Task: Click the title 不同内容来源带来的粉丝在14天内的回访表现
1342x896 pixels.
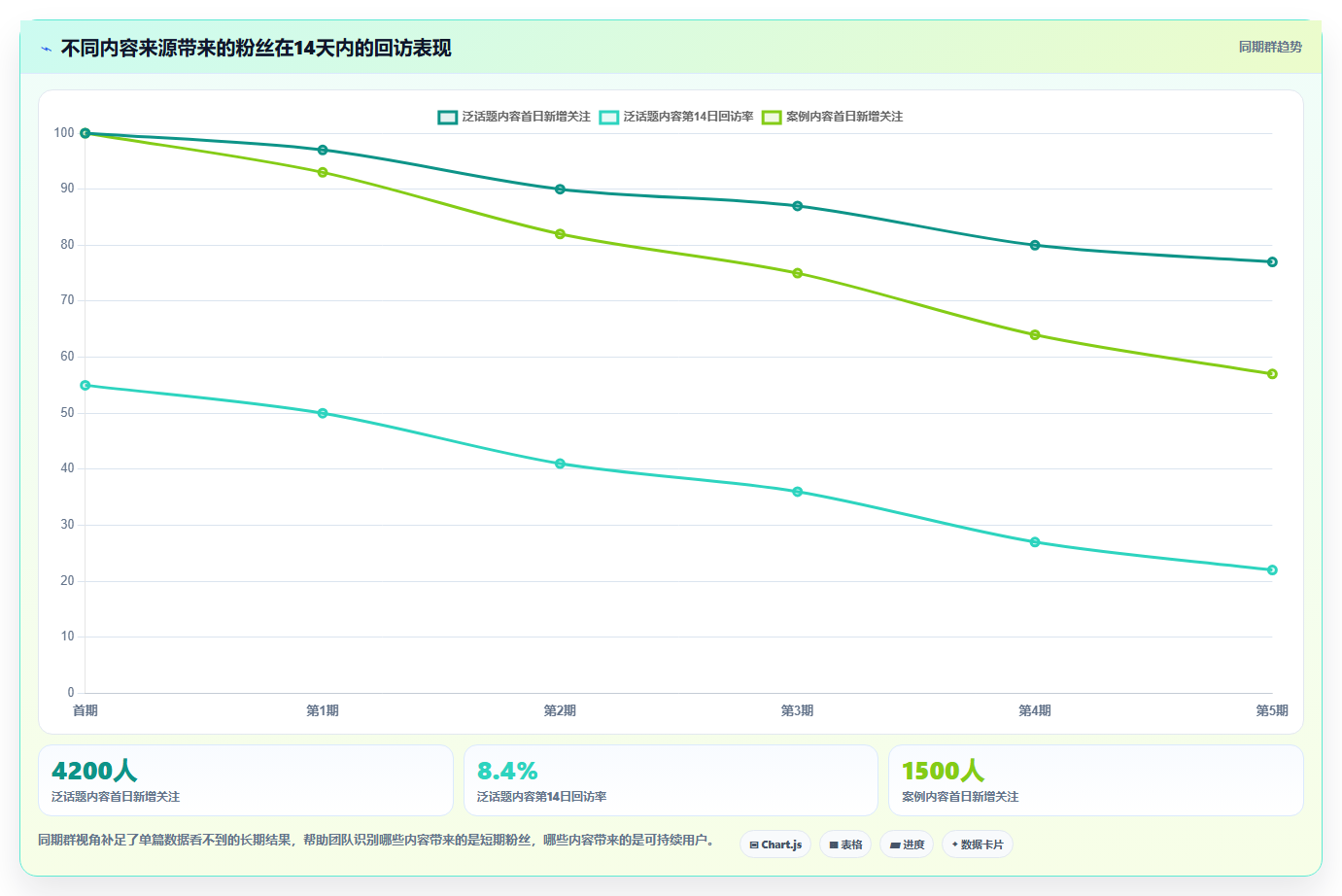Action: tap(257, 48)
